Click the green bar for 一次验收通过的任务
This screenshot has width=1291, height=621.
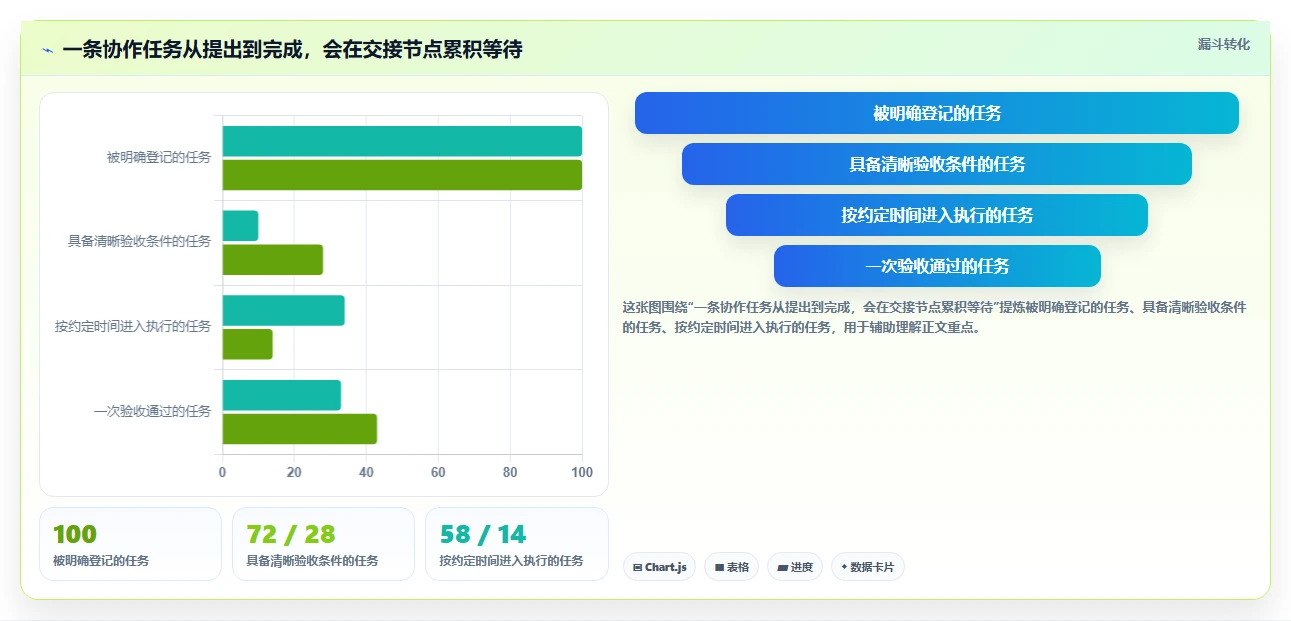click(299, 429)
